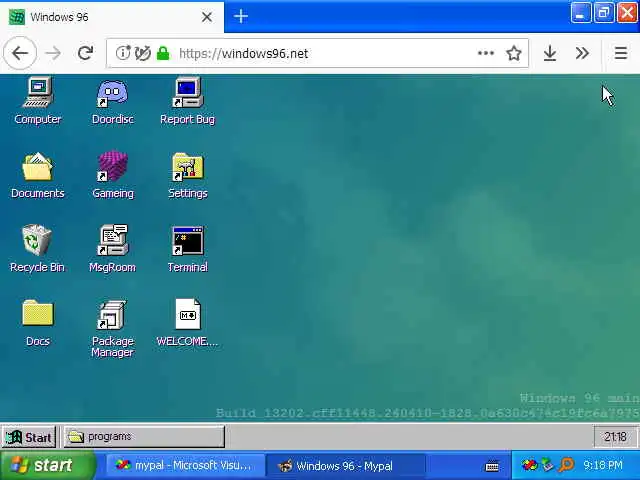Viewport: 640px width, 480px height.
Task: Select the Recycle Bin icon
Action: [x=37, y=248]
